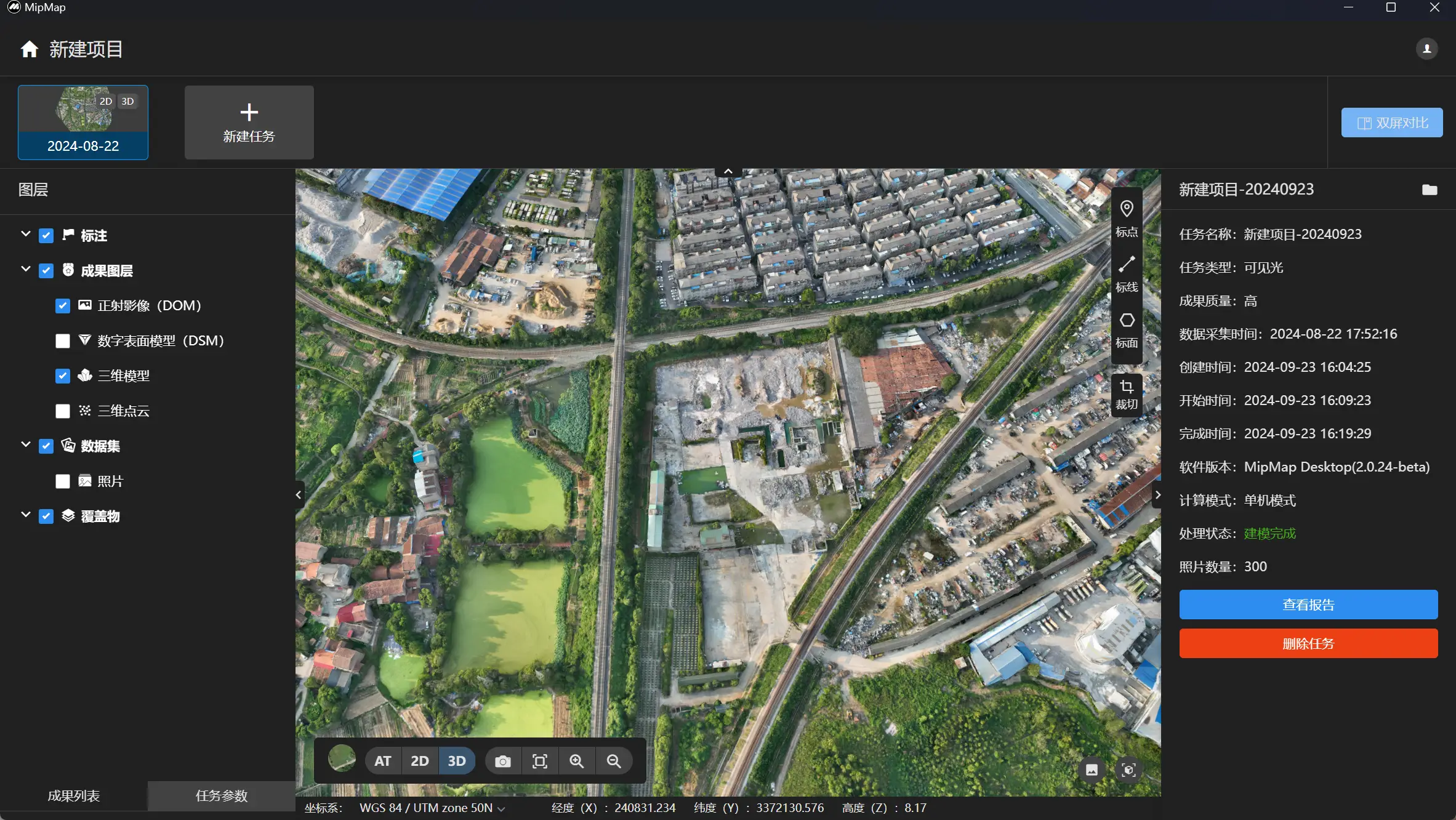Switch to the 任务参数 tab
Screen dimensions: 1456x820
(221, 796)
